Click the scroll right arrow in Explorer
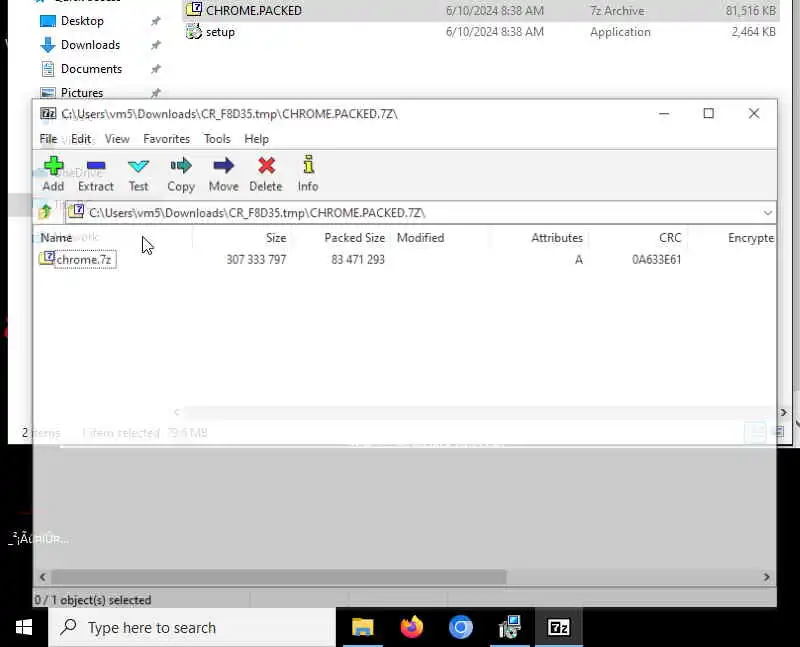The height and width of the screenshot is (647, 800). pos(784,412)
